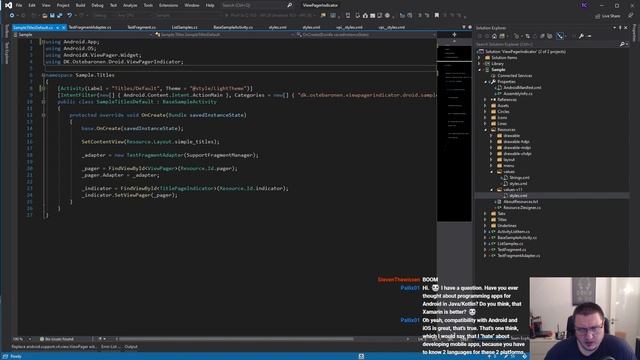
Task: Select the menu folder in Resources
Action: 509,166
